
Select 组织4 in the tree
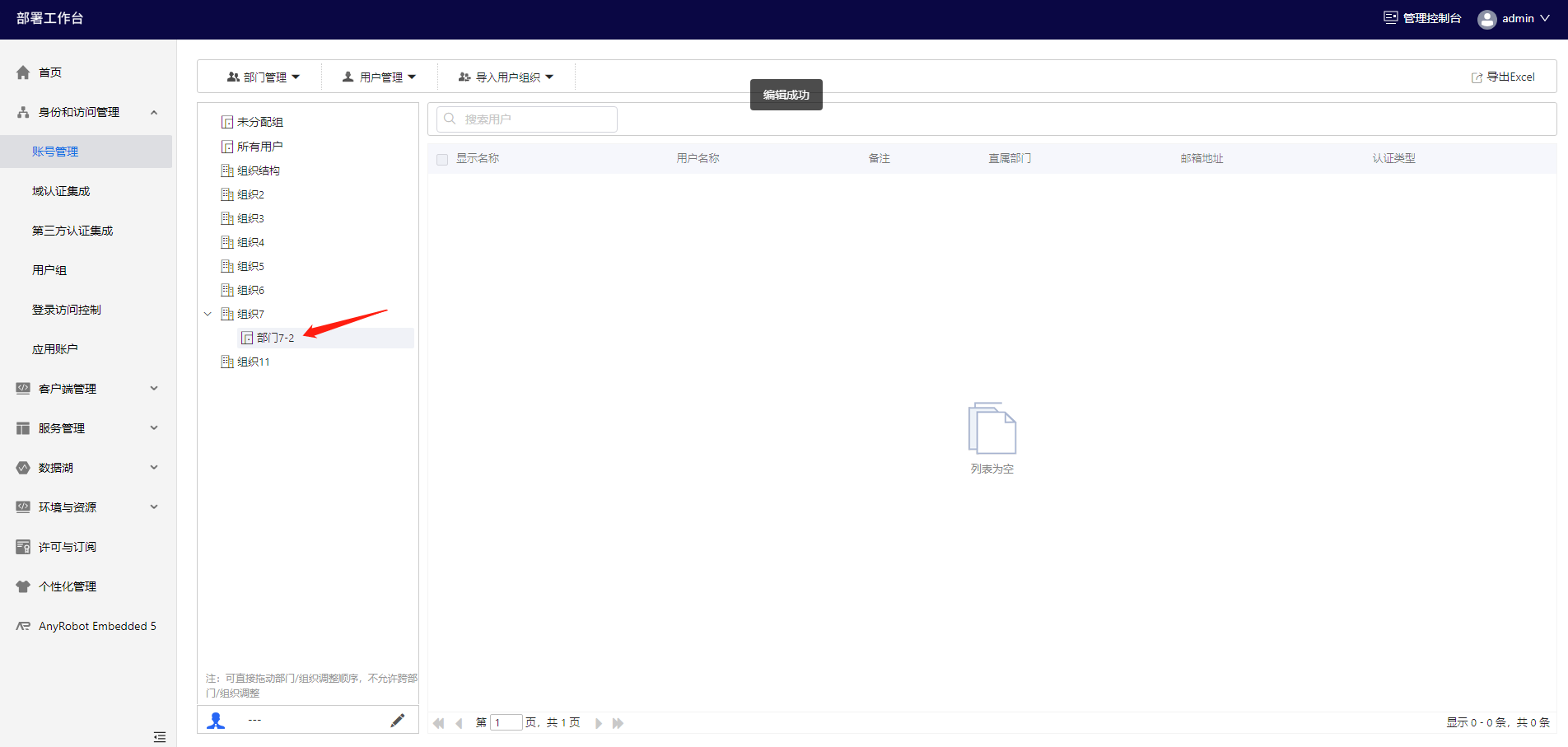(251, 242)
